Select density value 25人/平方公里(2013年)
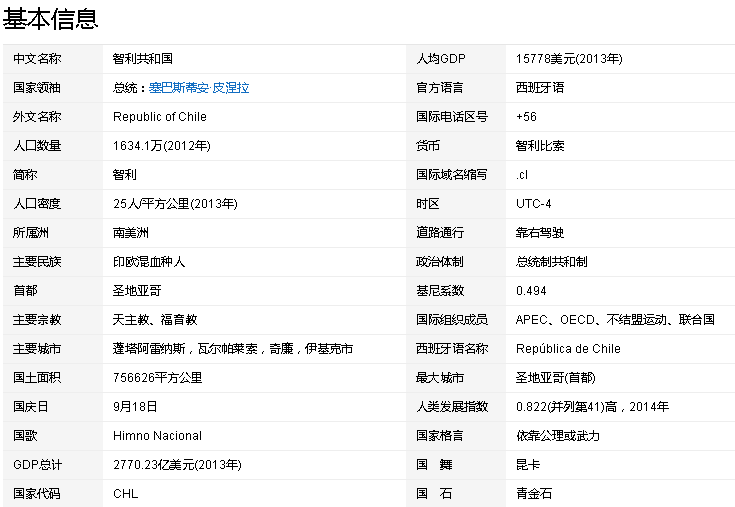Screen dimensions: 735x507 click(175, 204)
